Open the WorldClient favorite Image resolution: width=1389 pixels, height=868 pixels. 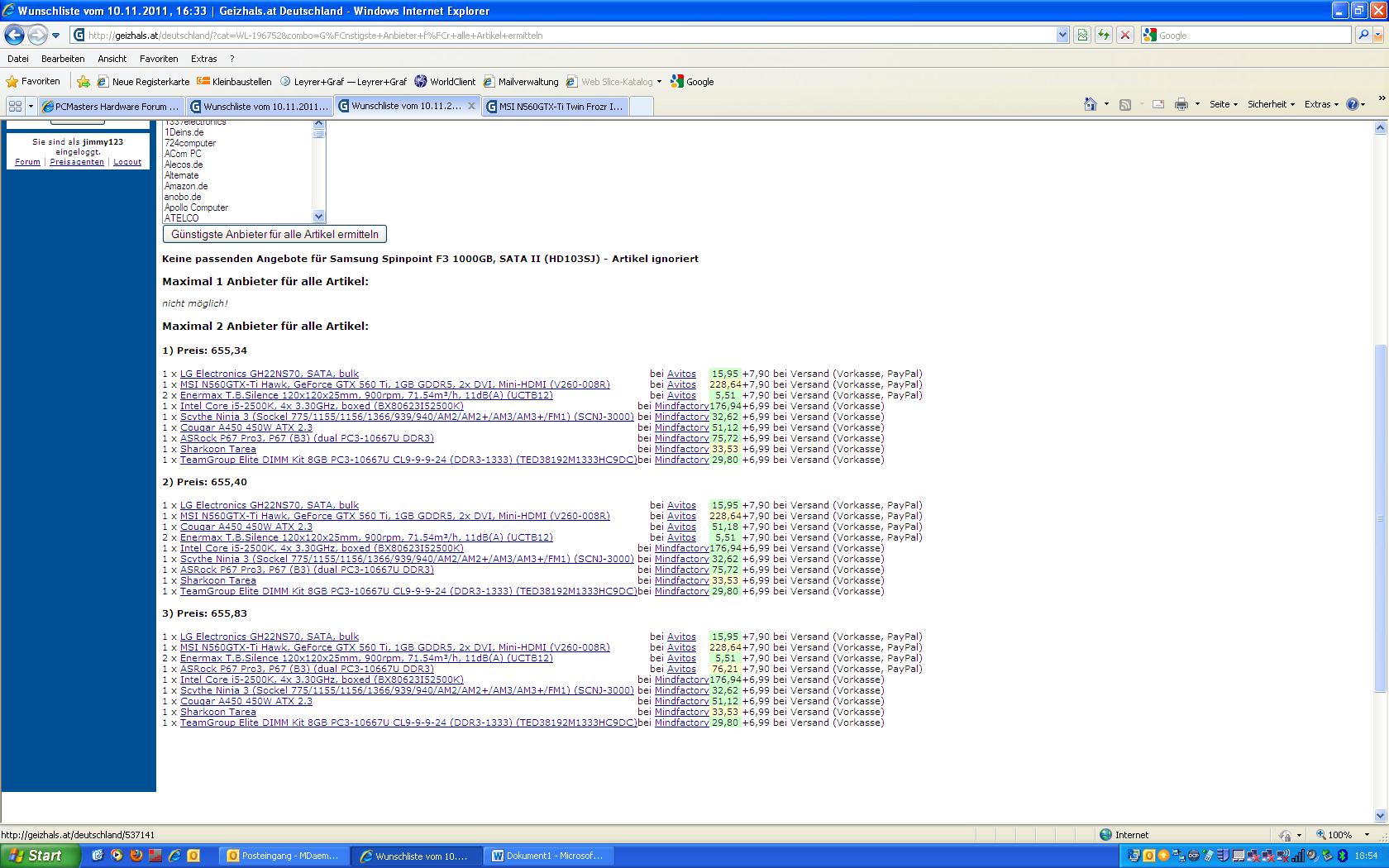(x=445, y=82)
